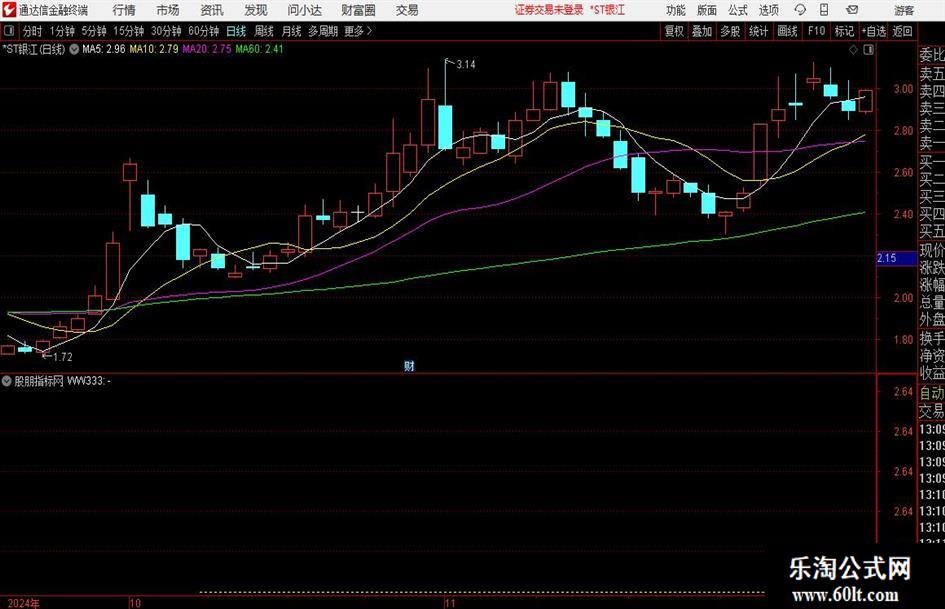This screenshot has width=945, height=609.
Task: Click the 证券交易未登录 login link
Action: [x=548, y=10]
